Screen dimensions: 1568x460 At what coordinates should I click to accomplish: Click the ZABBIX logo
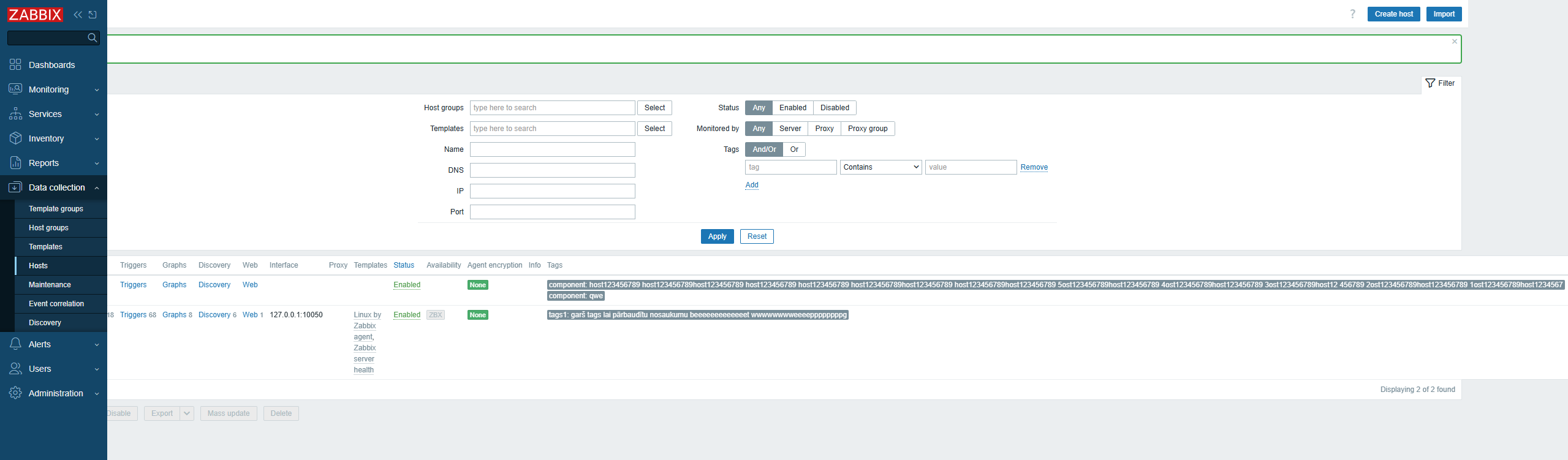click(x=35, y=15)
